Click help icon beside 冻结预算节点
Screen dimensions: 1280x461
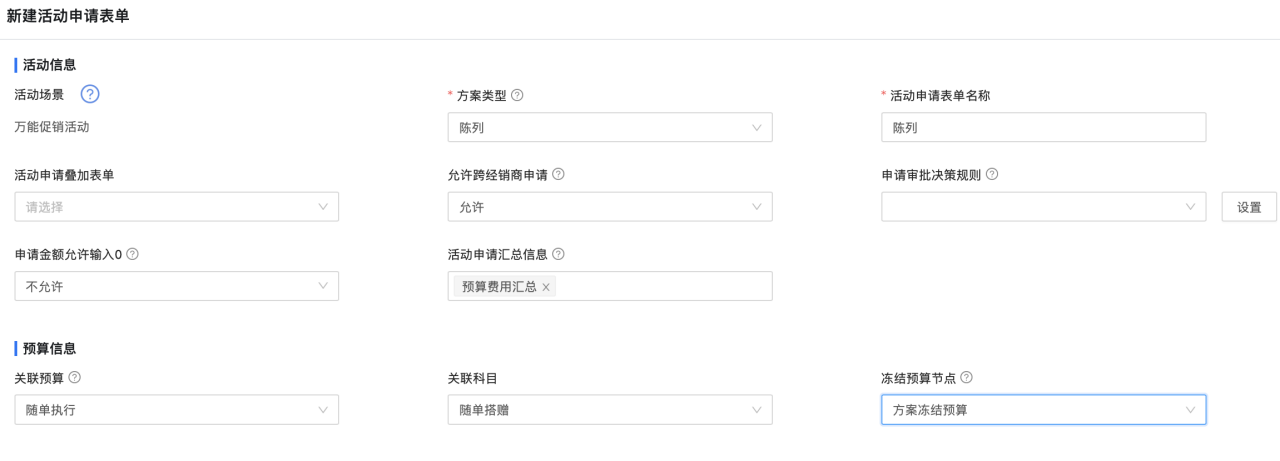(966, 378)
